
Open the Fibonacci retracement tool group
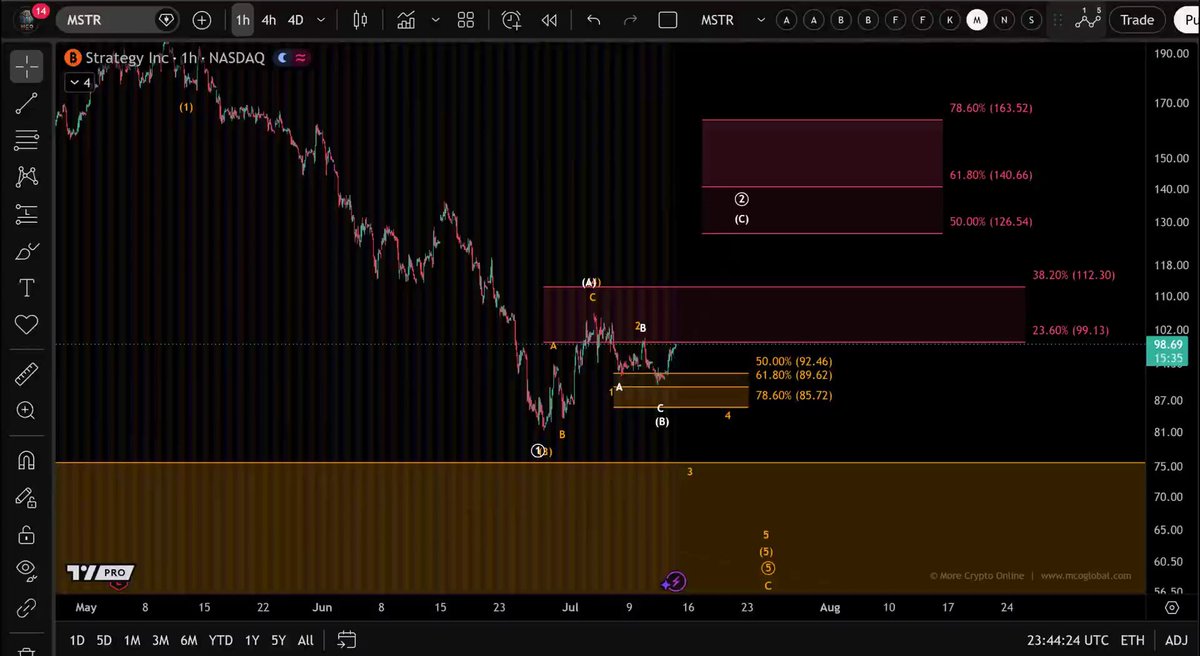coord(26,140)
